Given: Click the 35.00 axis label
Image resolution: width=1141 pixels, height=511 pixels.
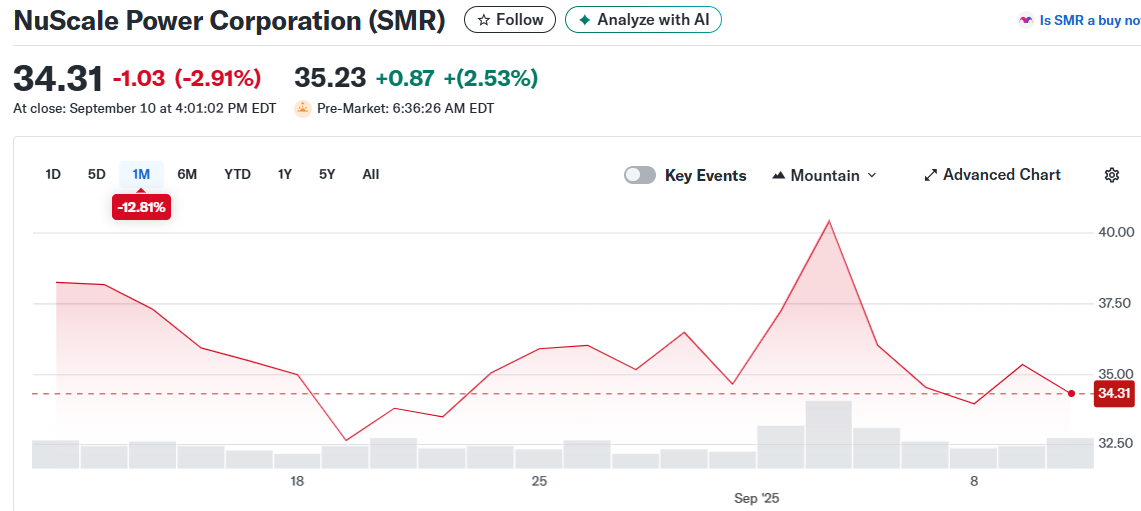Looking at the screenshot, I should [x=1116, y=374].
